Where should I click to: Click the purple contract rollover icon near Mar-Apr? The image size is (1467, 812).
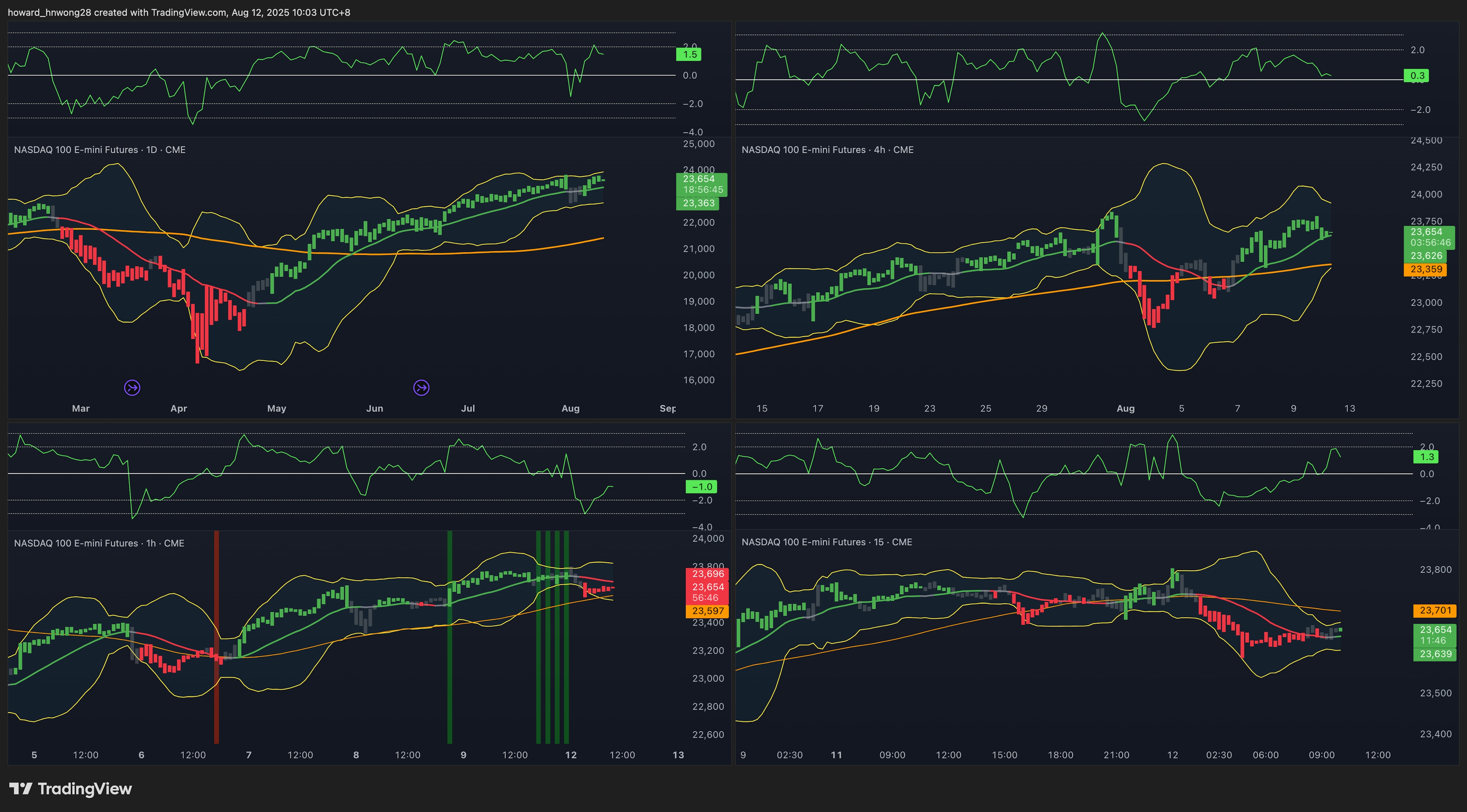point(132,388)
